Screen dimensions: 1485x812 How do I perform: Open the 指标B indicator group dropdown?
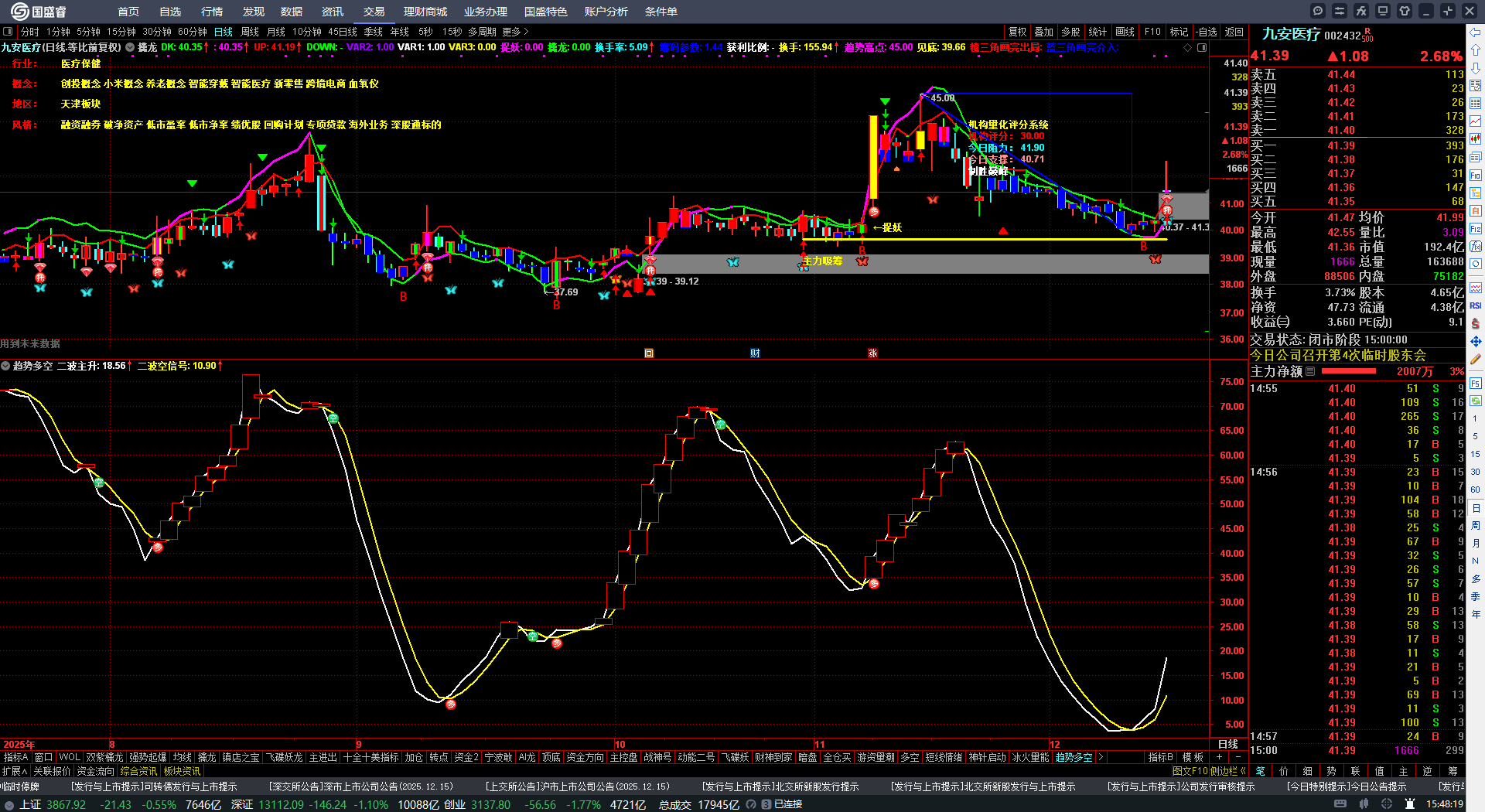(1160, 757)
